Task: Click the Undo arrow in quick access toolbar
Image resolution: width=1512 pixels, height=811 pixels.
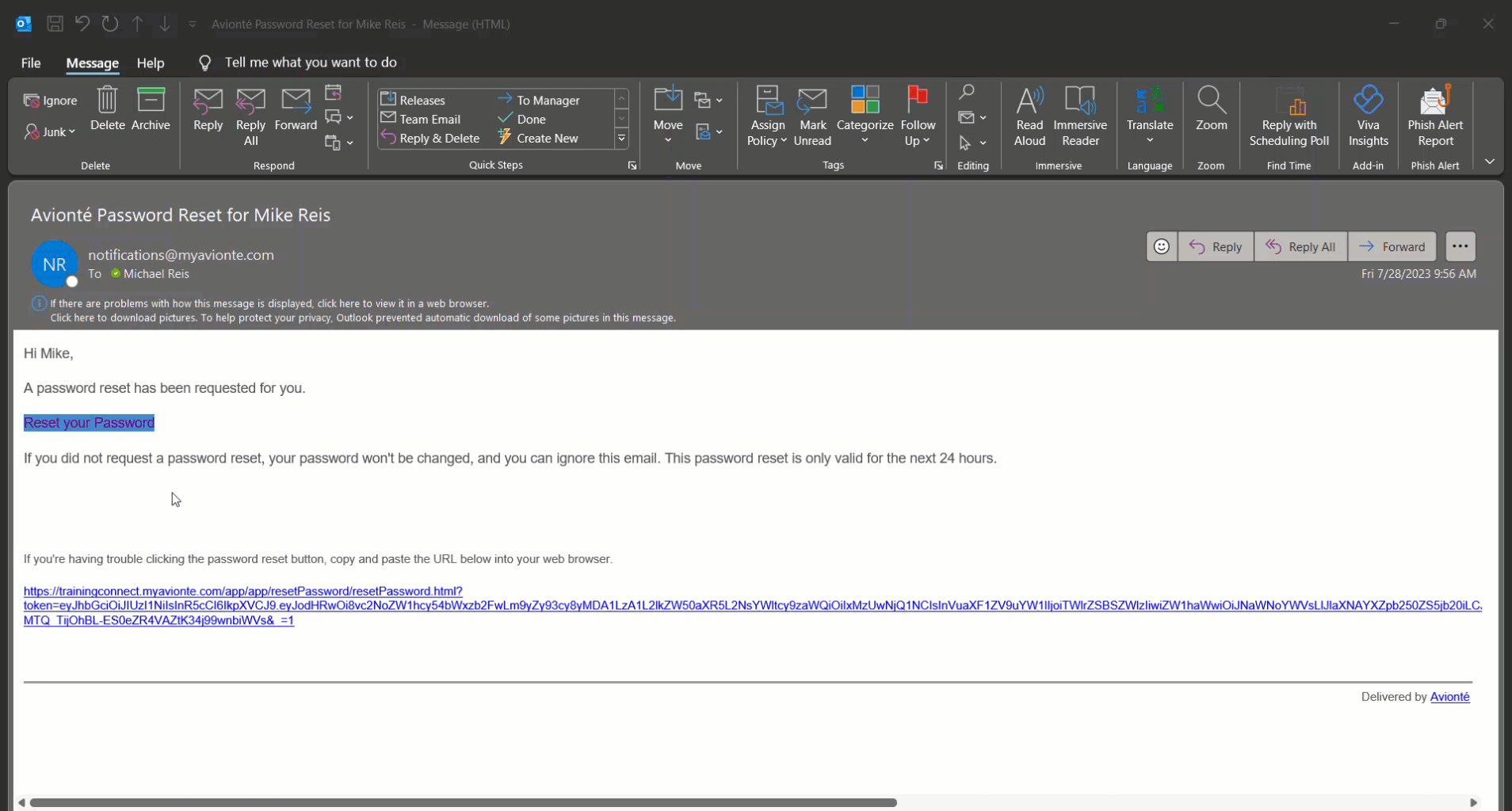Action: coord(82,24)
